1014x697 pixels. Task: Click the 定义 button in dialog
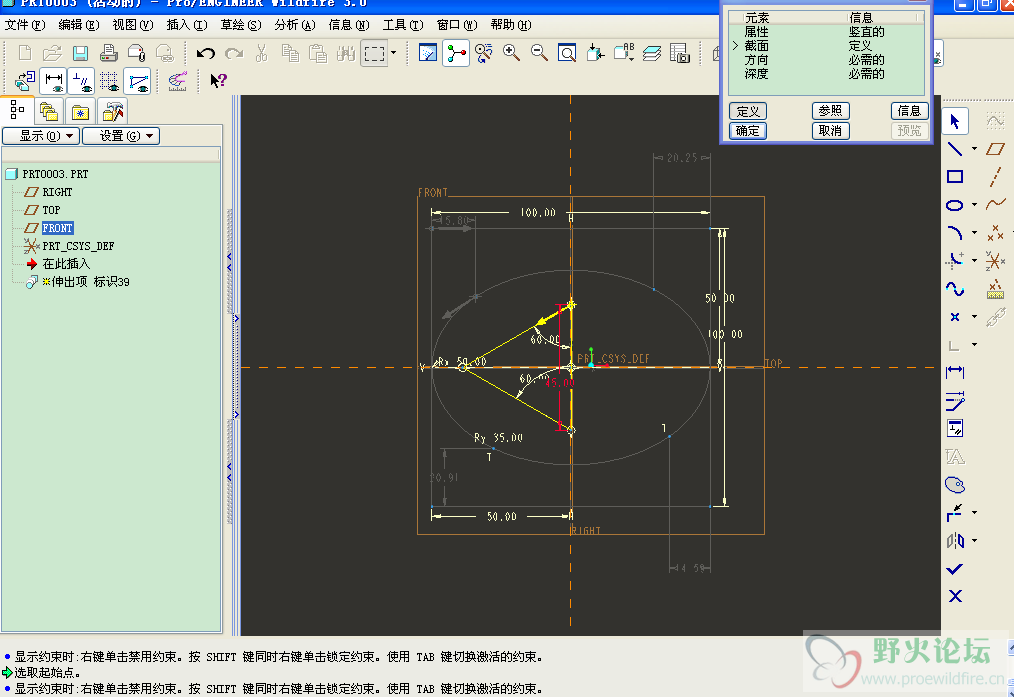coord(748,111)
